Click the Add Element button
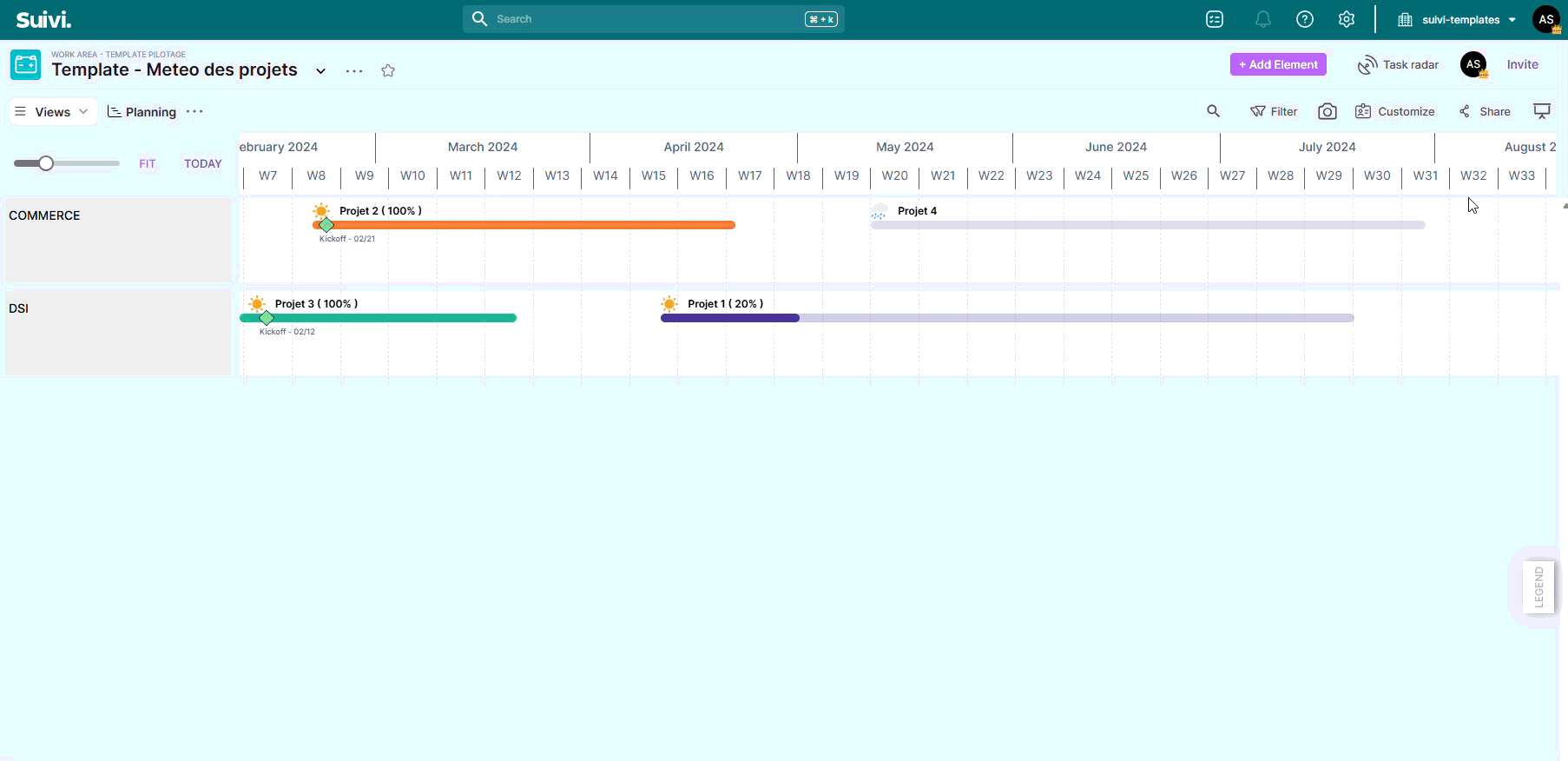This screenshot has width=1568, height=761. pyautogui.click(x=1278, y=64)
